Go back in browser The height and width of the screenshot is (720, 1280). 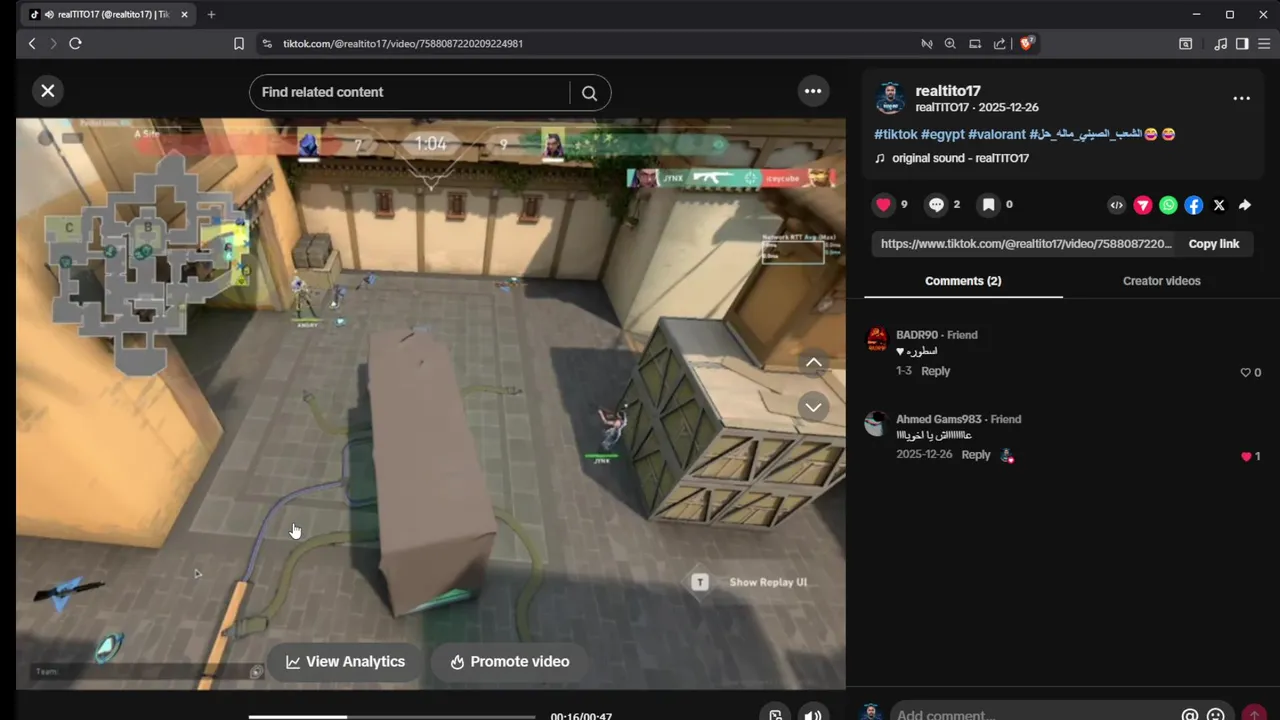[x=32, y=43]
